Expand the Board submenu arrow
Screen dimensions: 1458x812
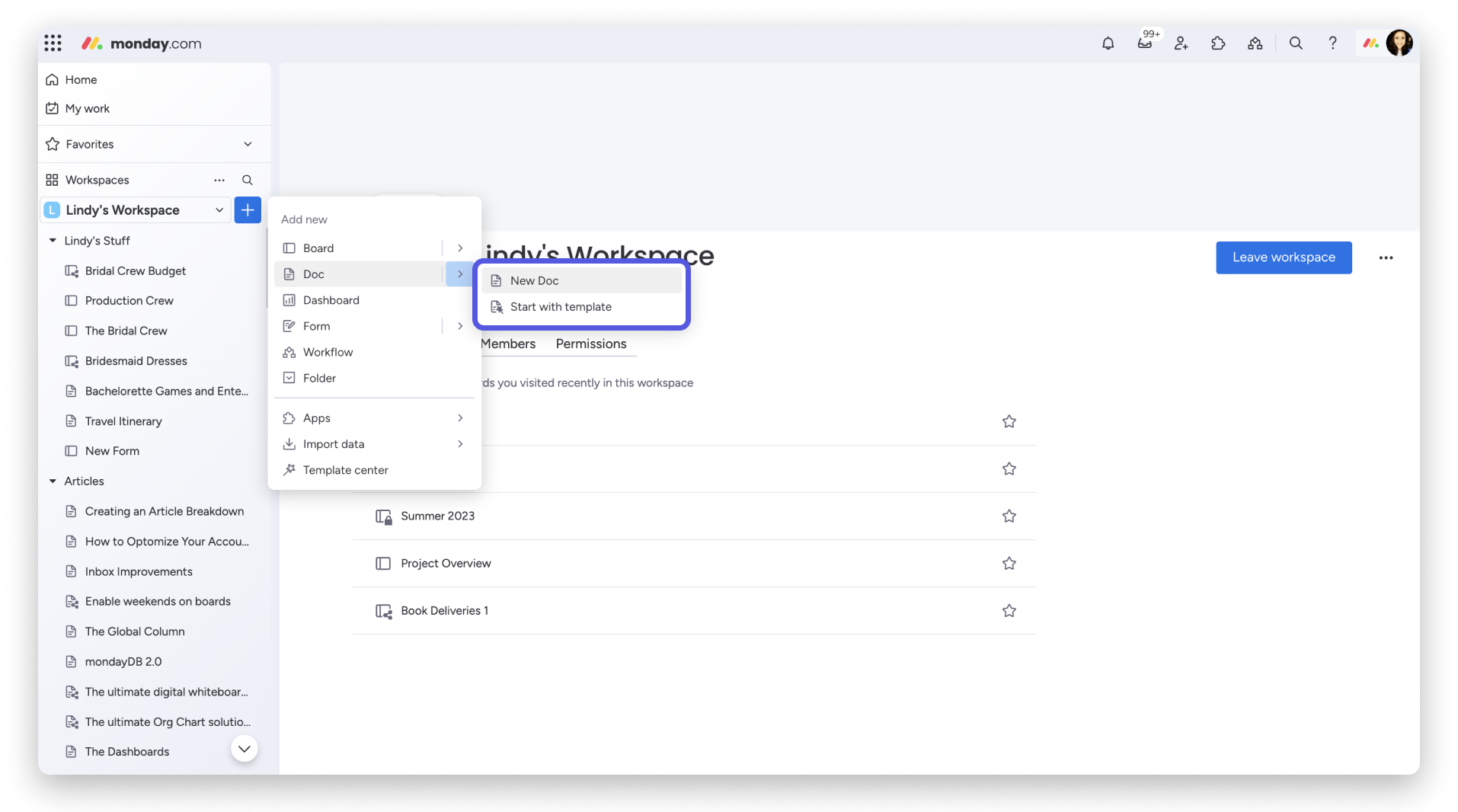pos(459,248)
